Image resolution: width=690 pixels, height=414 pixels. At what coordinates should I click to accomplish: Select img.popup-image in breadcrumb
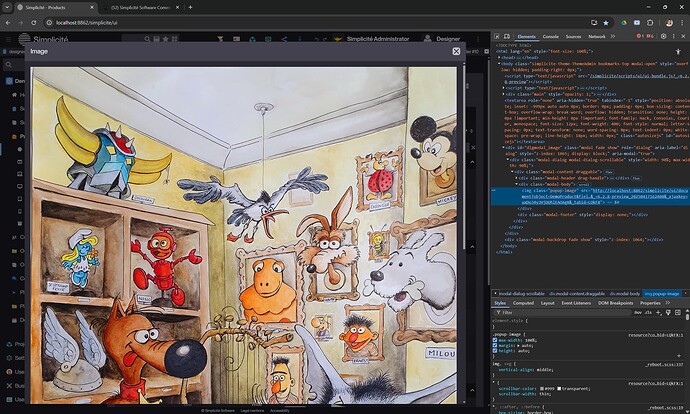coord(662,293)
